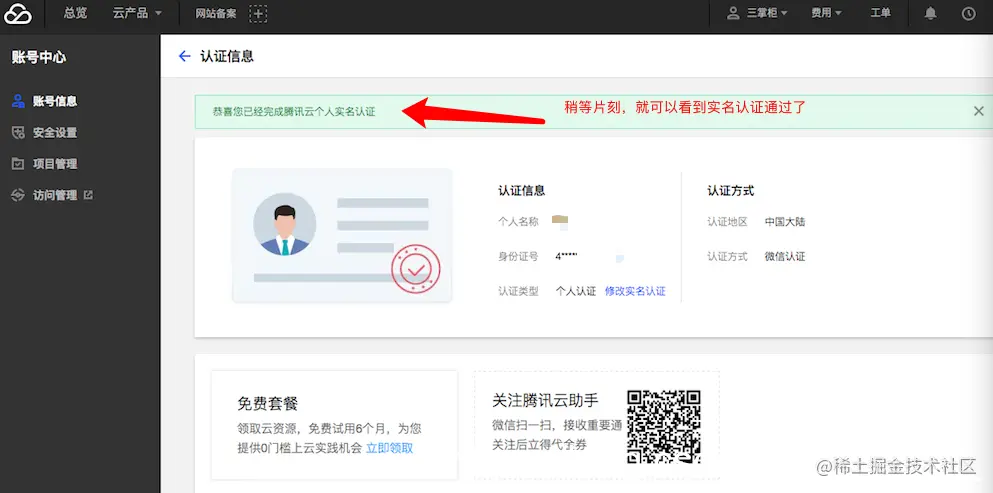The width and height of the screenshot is (993, 493).
Task: Click the 立即领取 link
Action: [x=389, y=448]
